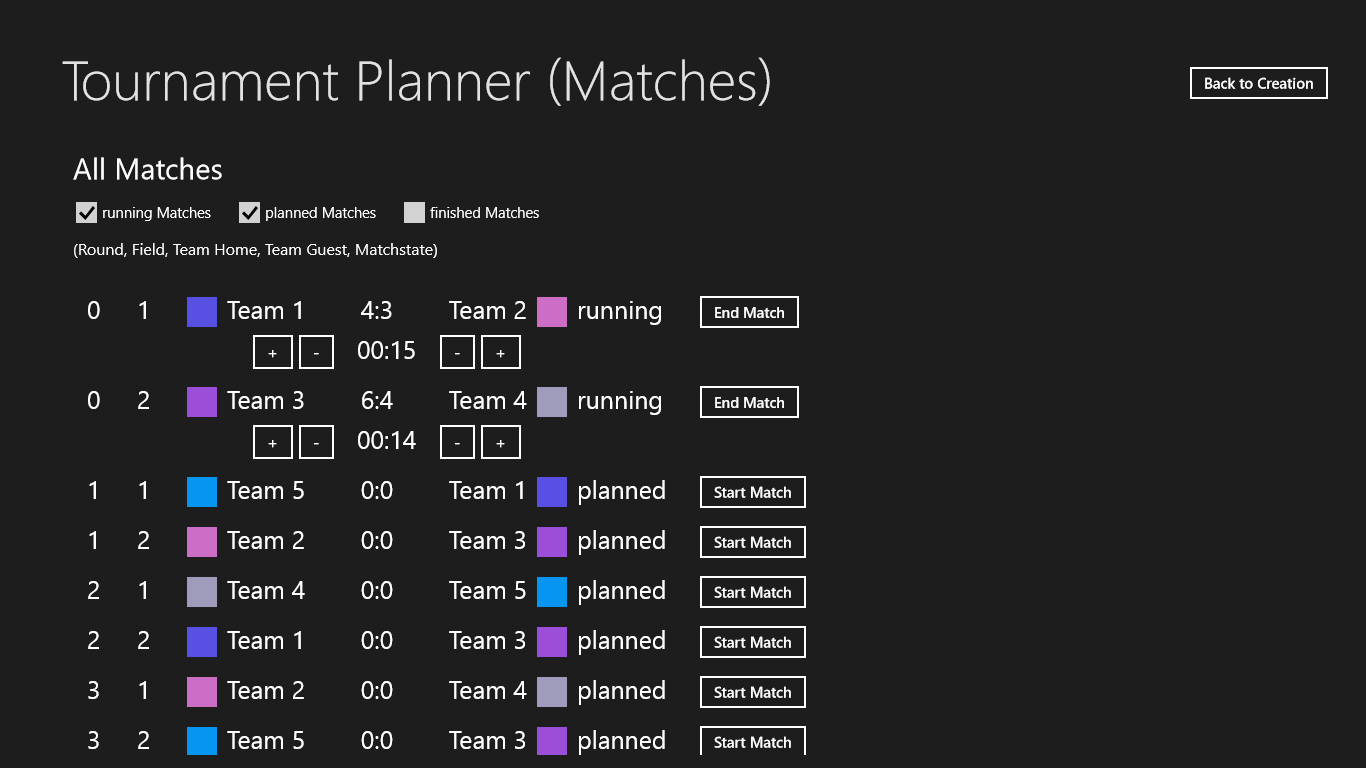Viewport: 1366px width, 768px height.
Task: Start the Team 5 vs Team 1 match
Action: 752,493
